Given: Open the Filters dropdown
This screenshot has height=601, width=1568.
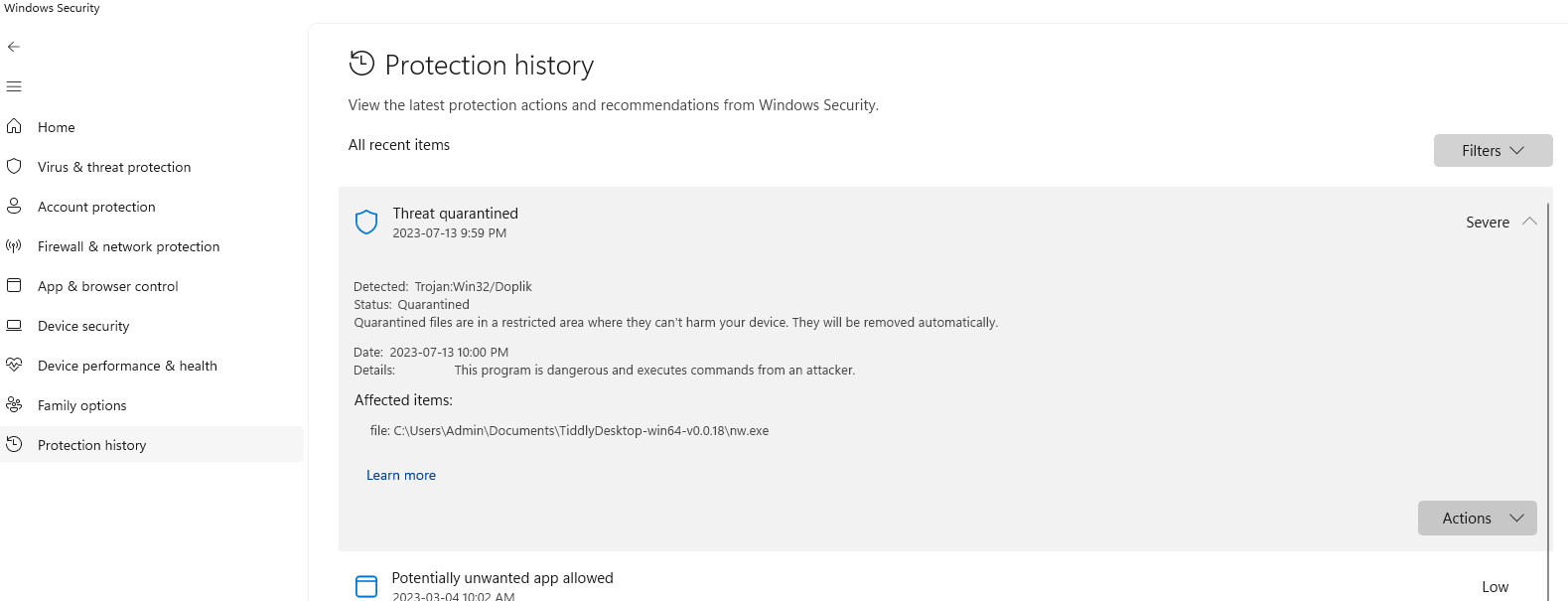Looking at the screenshot, I should pyautogui.click(x=1493, y=150).
